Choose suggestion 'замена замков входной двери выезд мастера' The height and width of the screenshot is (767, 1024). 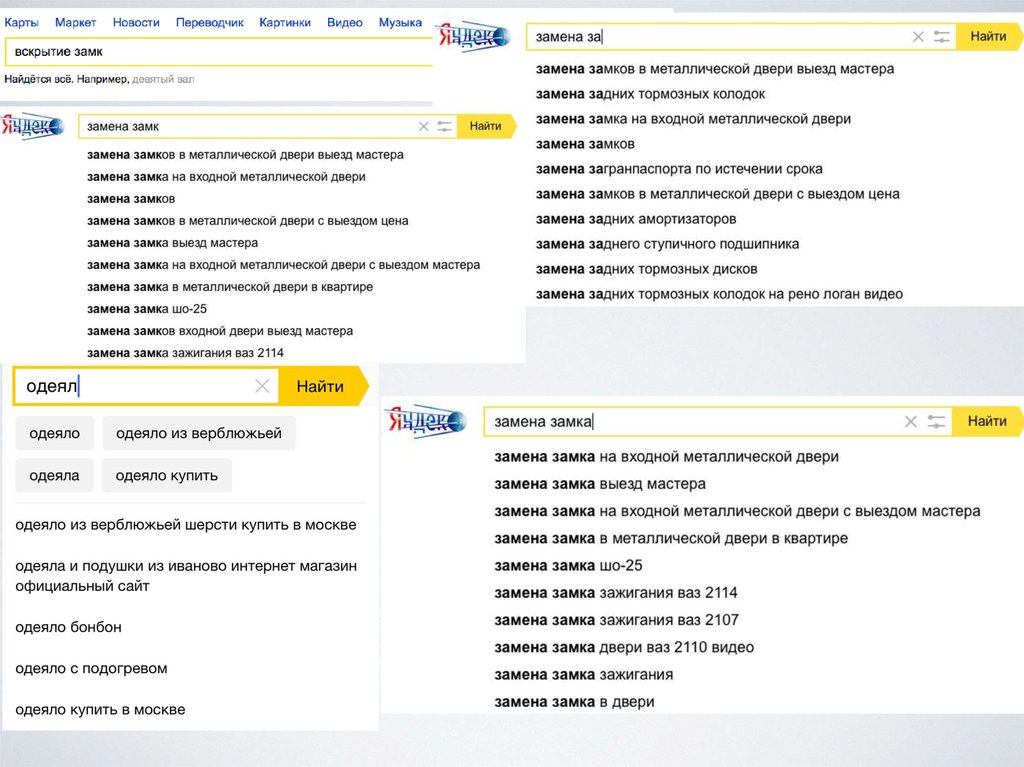tap(220, 331)
